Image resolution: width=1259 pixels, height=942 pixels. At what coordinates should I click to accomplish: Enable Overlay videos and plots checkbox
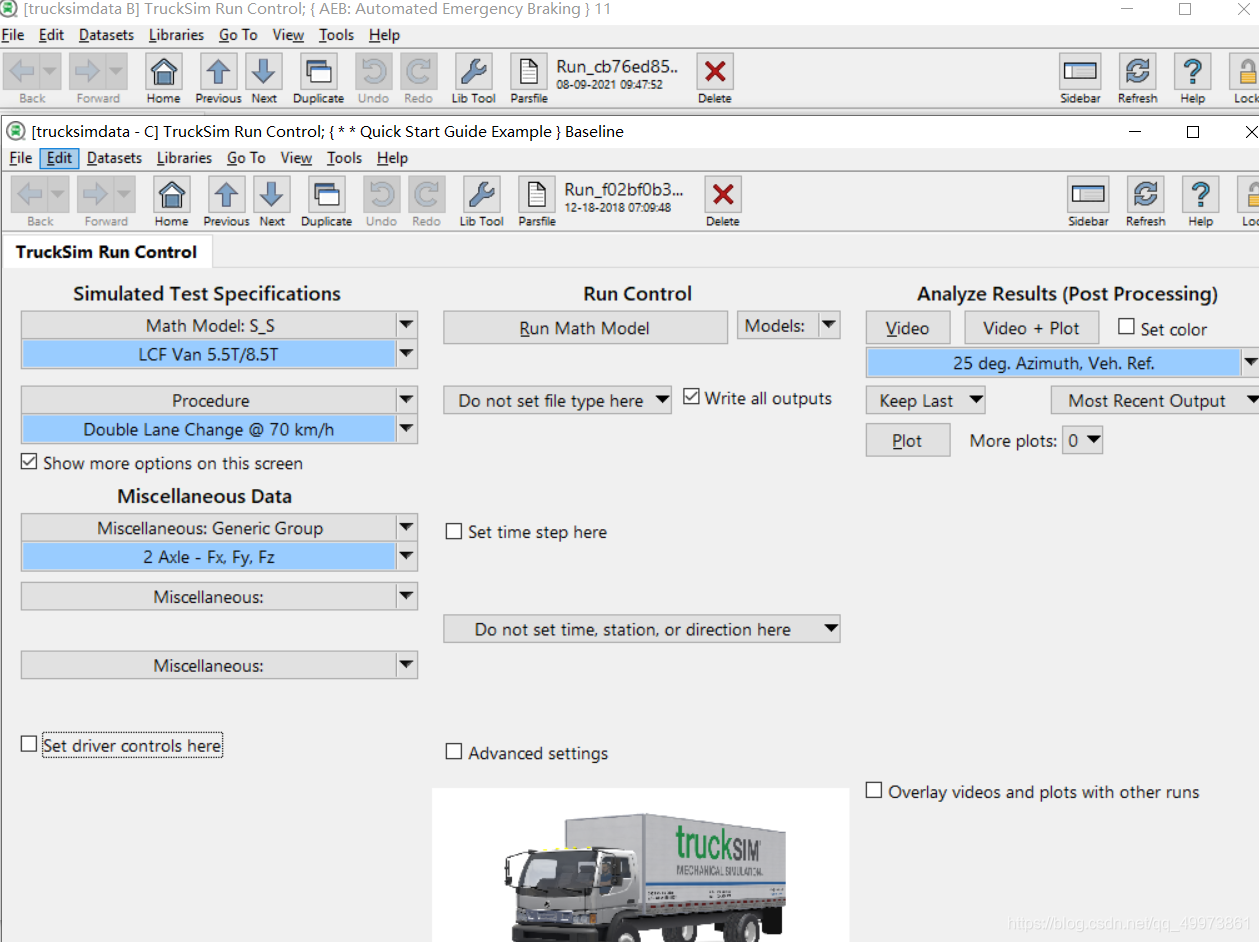pos(874,790)
